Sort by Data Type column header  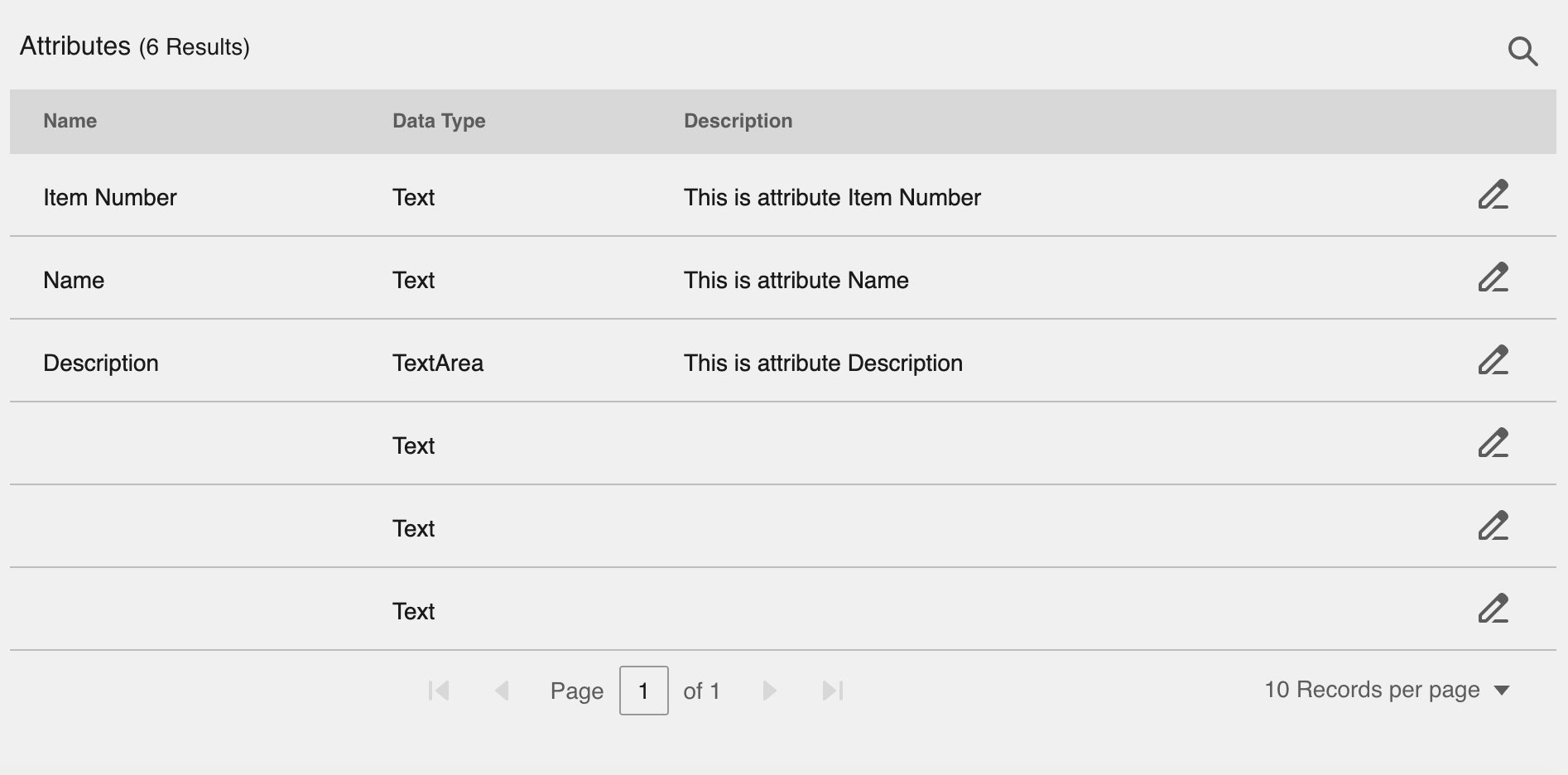439,121
